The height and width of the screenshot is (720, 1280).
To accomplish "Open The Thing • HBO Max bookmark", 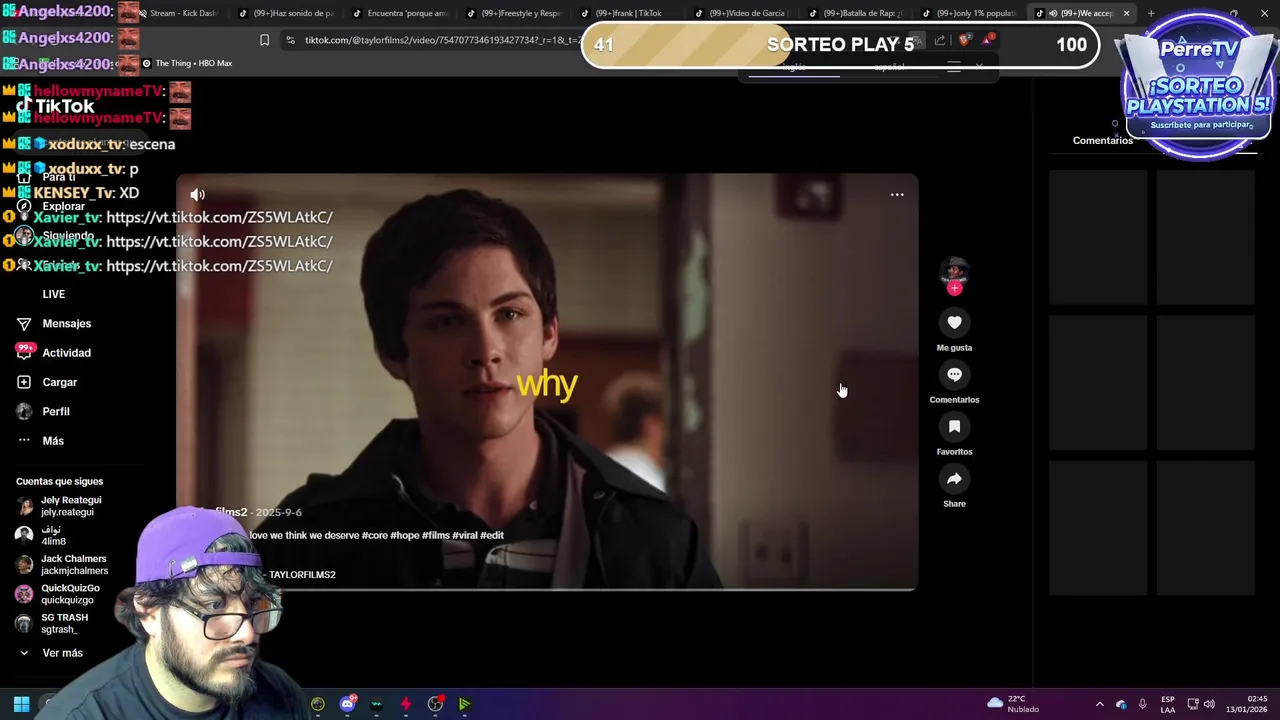I will [187, 63].
